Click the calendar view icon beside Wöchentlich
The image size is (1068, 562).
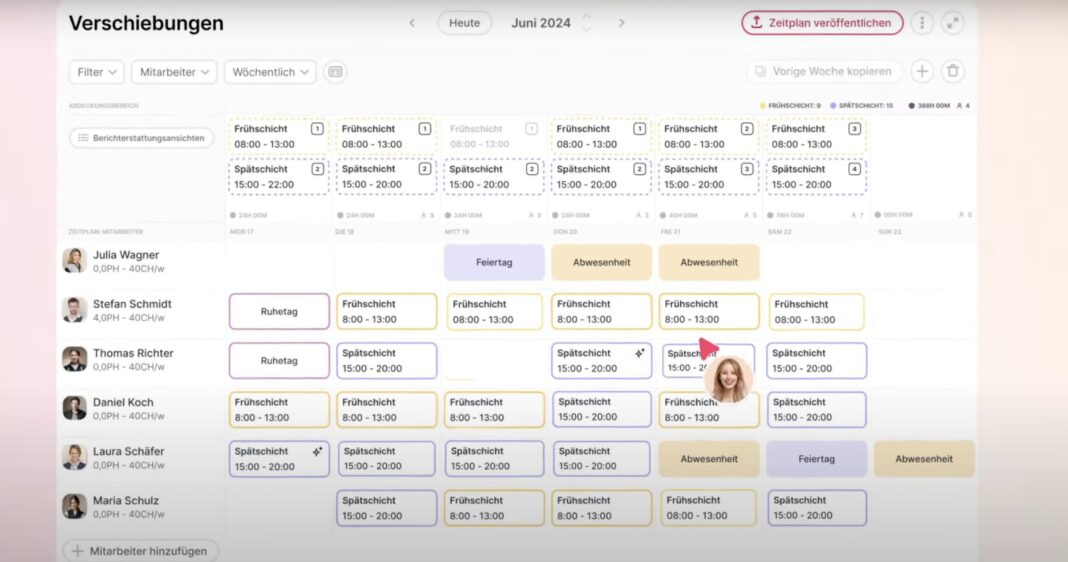click(335, 72)
